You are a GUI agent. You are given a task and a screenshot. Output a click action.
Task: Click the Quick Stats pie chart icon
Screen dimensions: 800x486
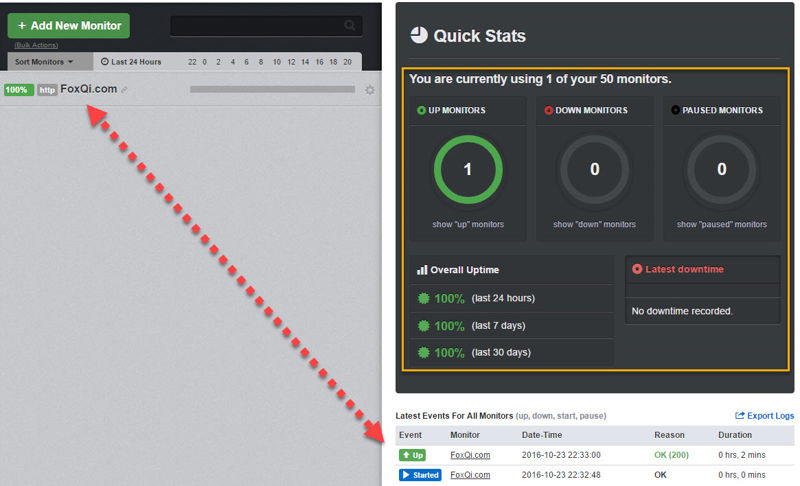(x=419, y=35)
